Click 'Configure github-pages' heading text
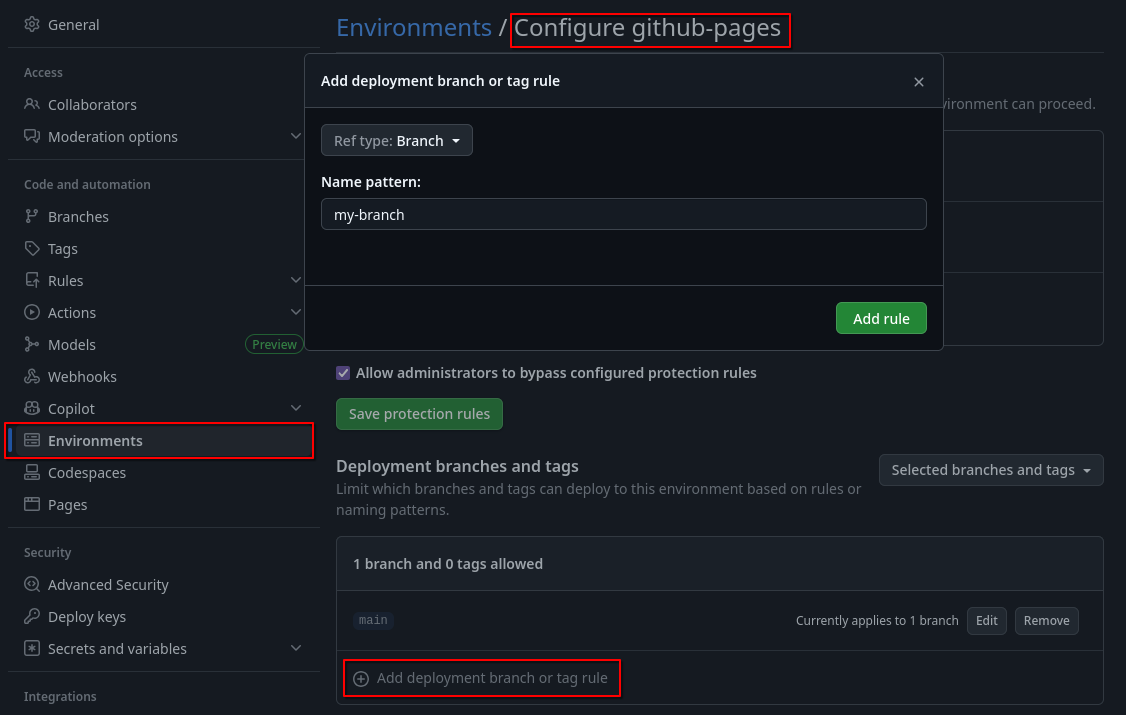The height and width of the screenshot is (715, 1126). click(647, 27)
